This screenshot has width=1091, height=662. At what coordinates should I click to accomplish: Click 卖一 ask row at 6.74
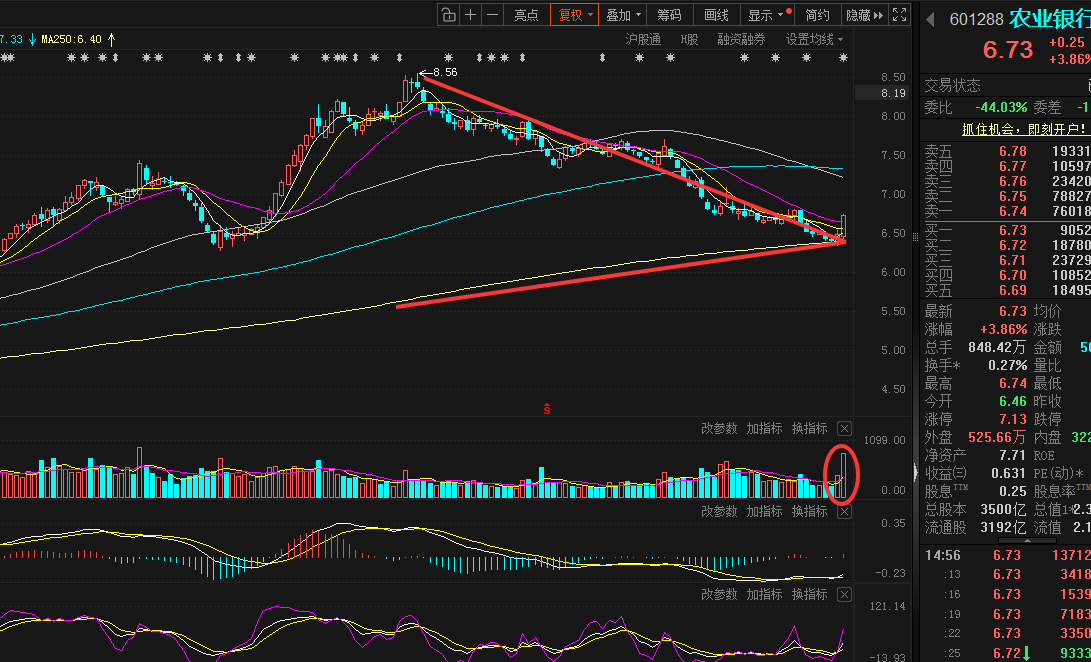[x=1007, y=211]
